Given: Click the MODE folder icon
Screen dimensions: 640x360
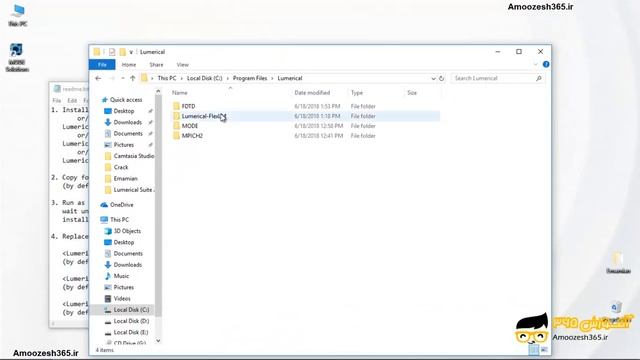Looking at the screenshot, I should 176,126.
